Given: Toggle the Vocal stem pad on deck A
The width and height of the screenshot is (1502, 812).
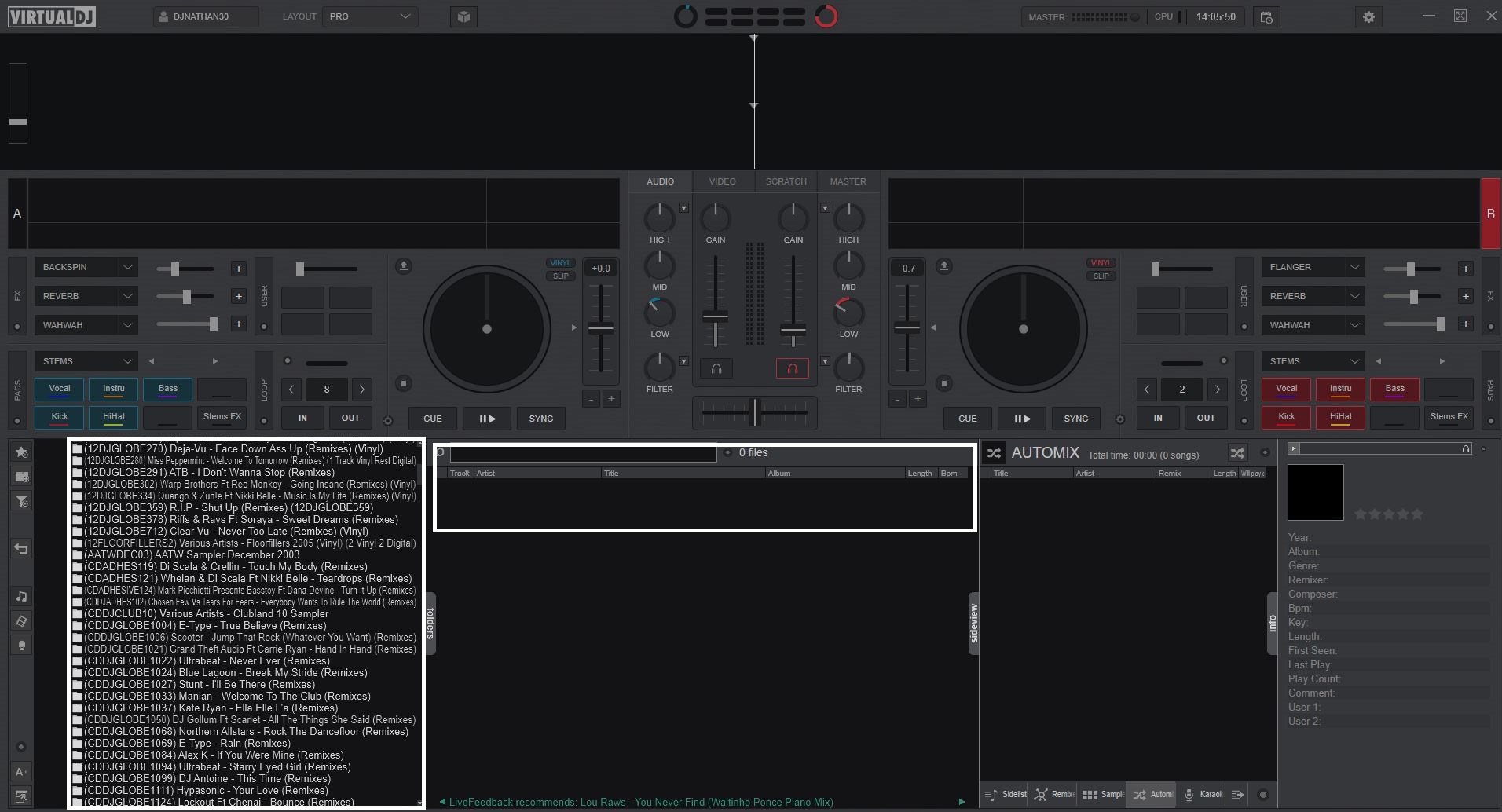Looking at the screenshot, I should point(60,389).
